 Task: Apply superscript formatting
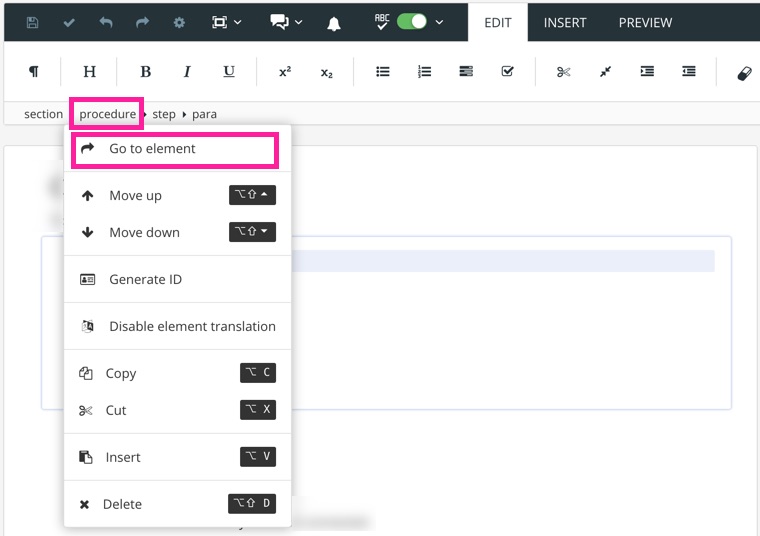pyautogui.click(x=285, y=72)
